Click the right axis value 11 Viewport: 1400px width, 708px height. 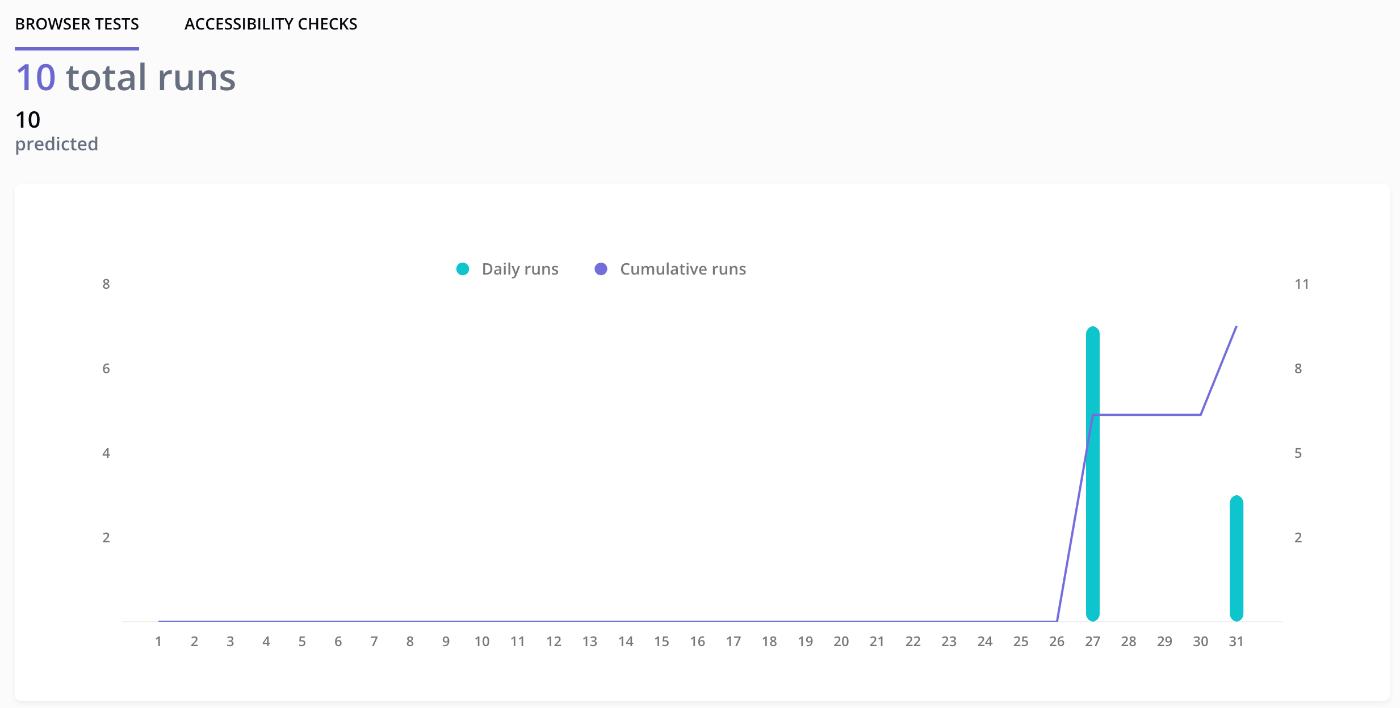coord(1302,284)
